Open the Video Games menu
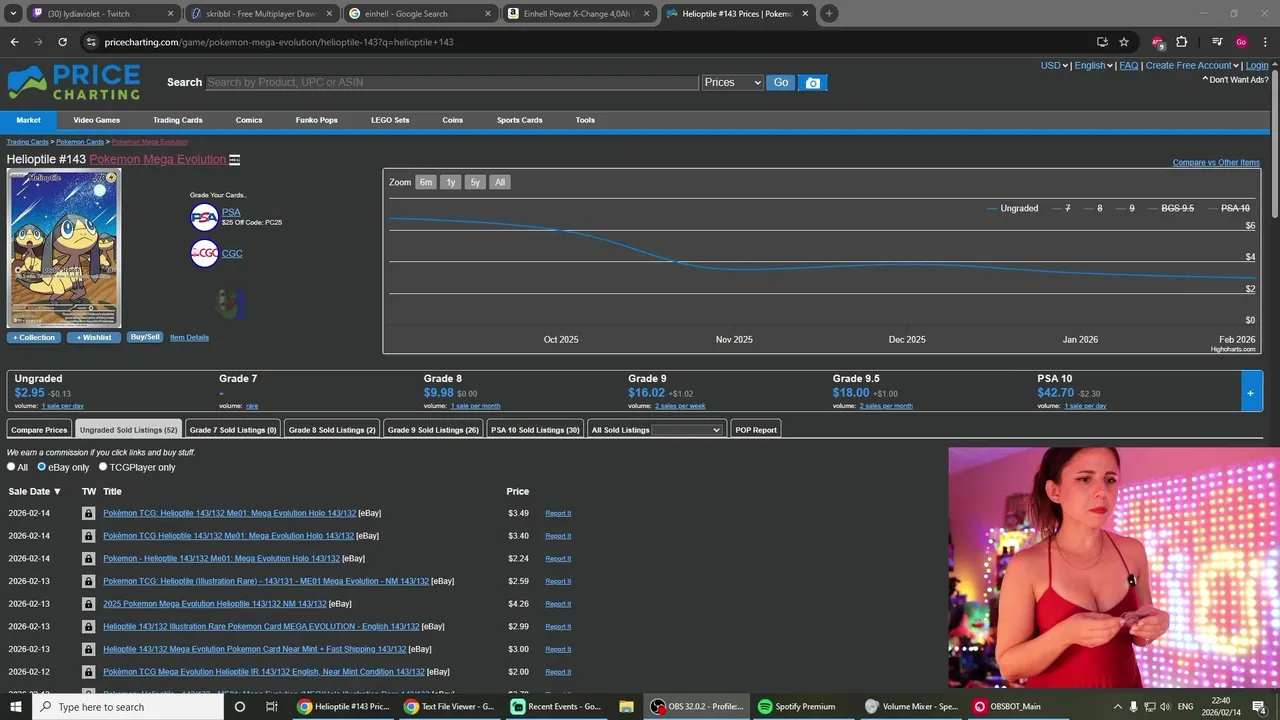Image resolution: width=1280 pixels, height=720 pixels. pyautogui.click(x=96, y=120)
